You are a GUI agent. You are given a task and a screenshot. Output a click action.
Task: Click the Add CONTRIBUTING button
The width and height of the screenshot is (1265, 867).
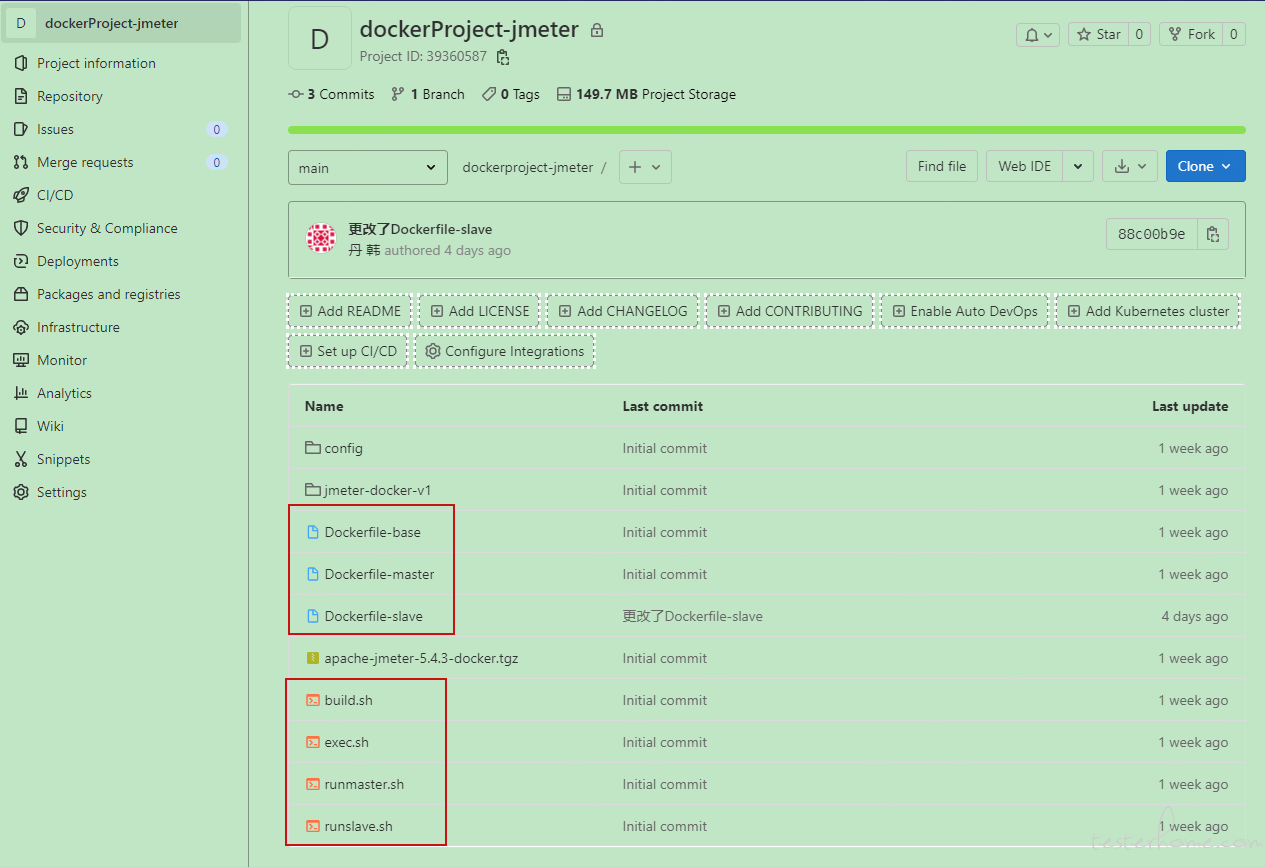(789, 311)
